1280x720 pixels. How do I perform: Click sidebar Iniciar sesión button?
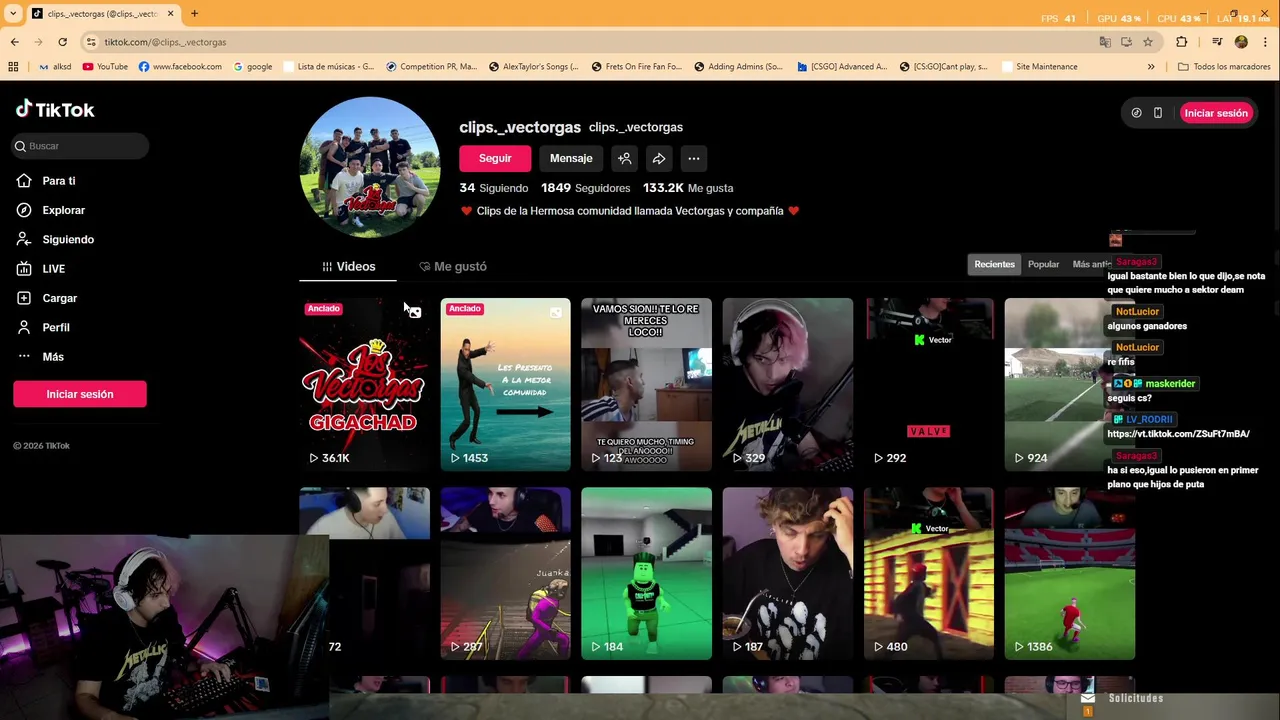click(x=80, y=394)
